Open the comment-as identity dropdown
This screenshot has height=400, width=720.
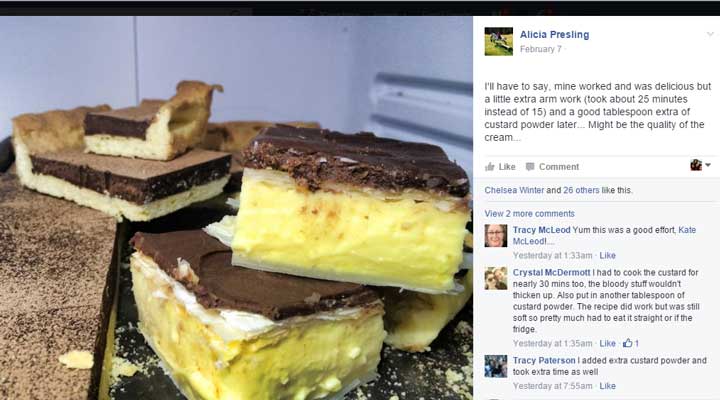[700, 165]
